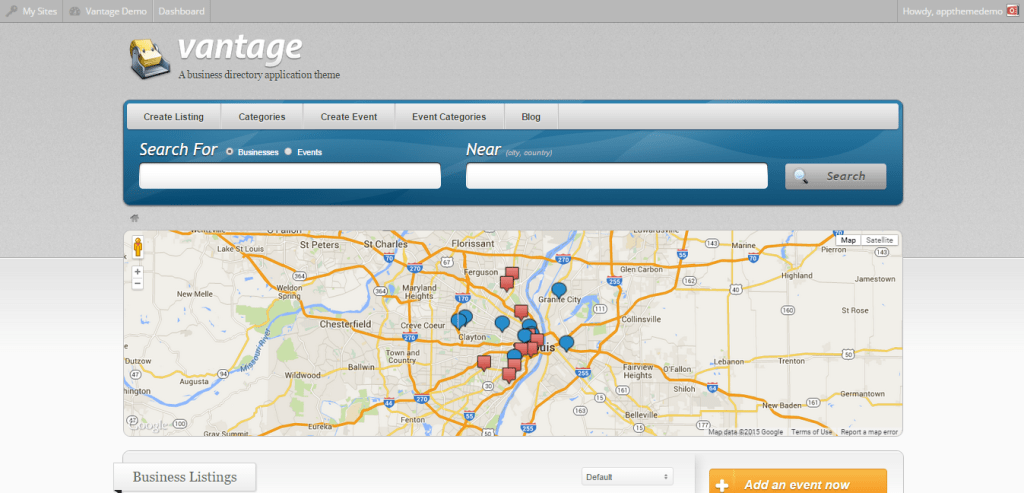The width and height of the screenshot is (1024, 493).
Task: Click the lone blue marker northeast of Clayton
Action: pyautogui.click(x=502, y=323)
